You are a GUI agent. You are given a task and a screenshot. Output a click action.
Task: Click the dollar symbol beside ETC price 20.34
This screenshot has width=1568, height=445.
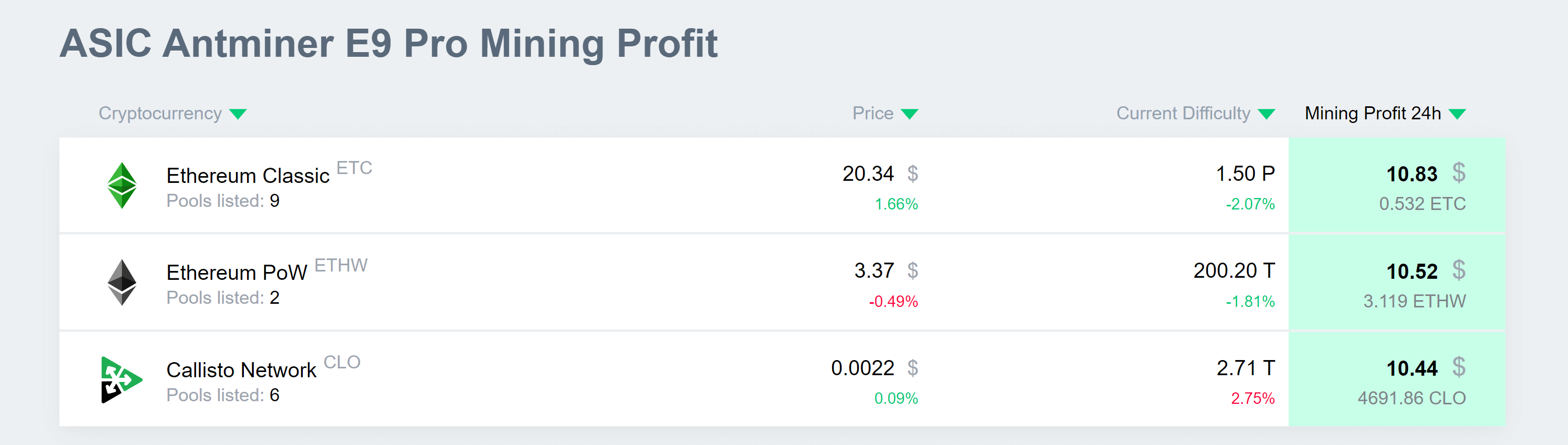click(x=912, y=174)
